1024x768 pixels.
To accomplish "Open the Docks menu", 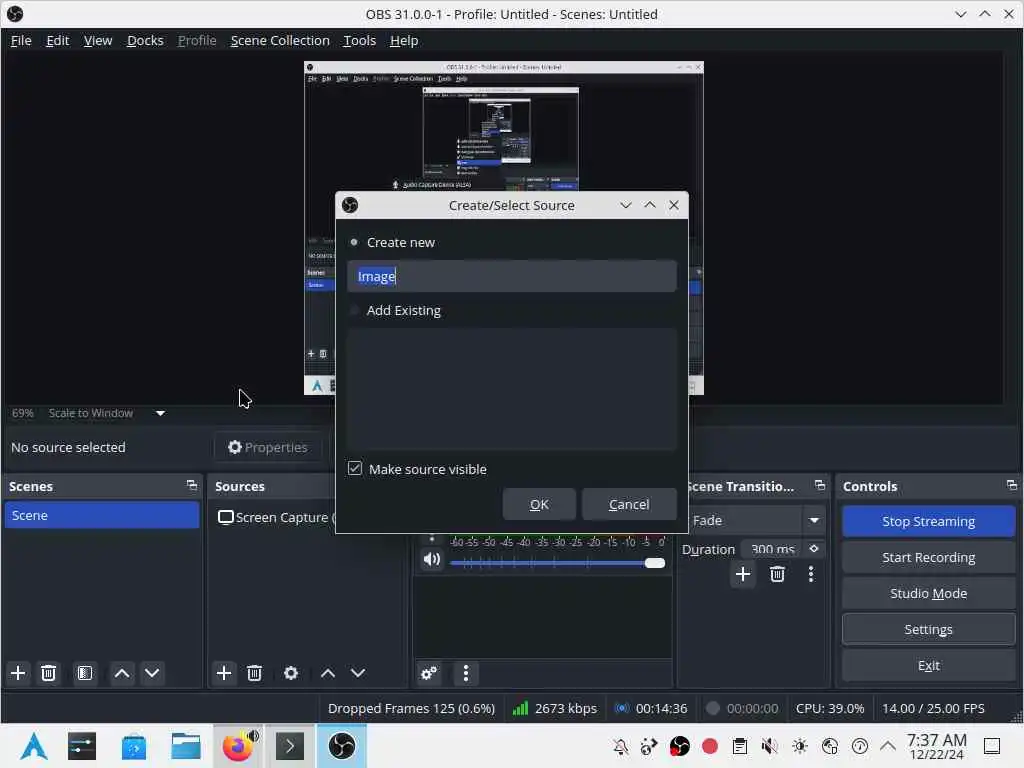I will coord(145,40).
